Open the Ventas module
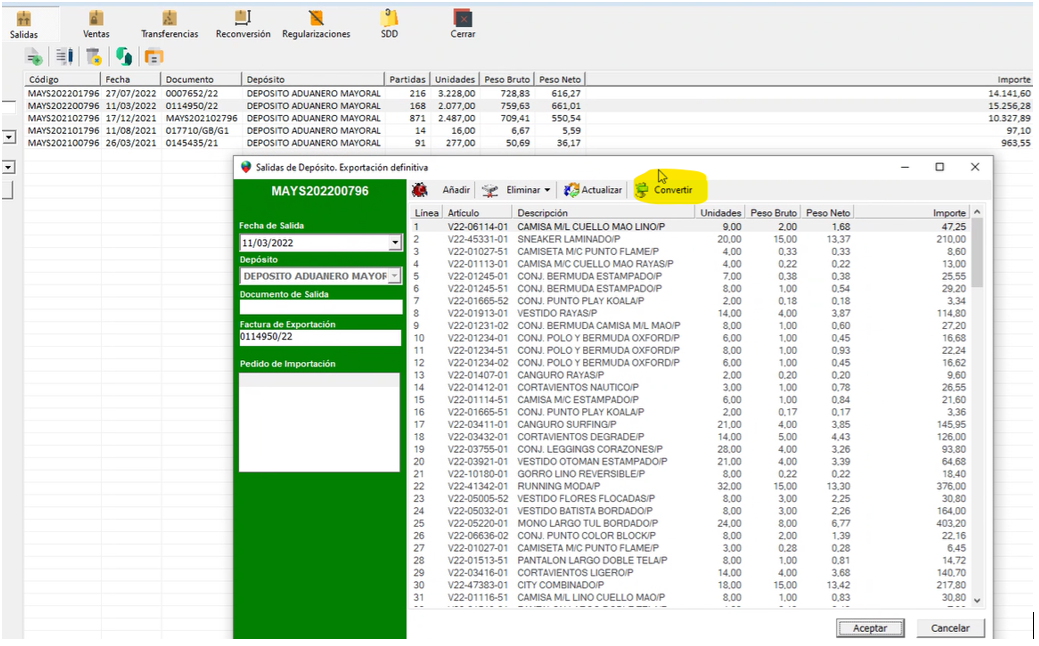Image resolution: width=1039 pixels, height=646 pixels. pos(96,24)
